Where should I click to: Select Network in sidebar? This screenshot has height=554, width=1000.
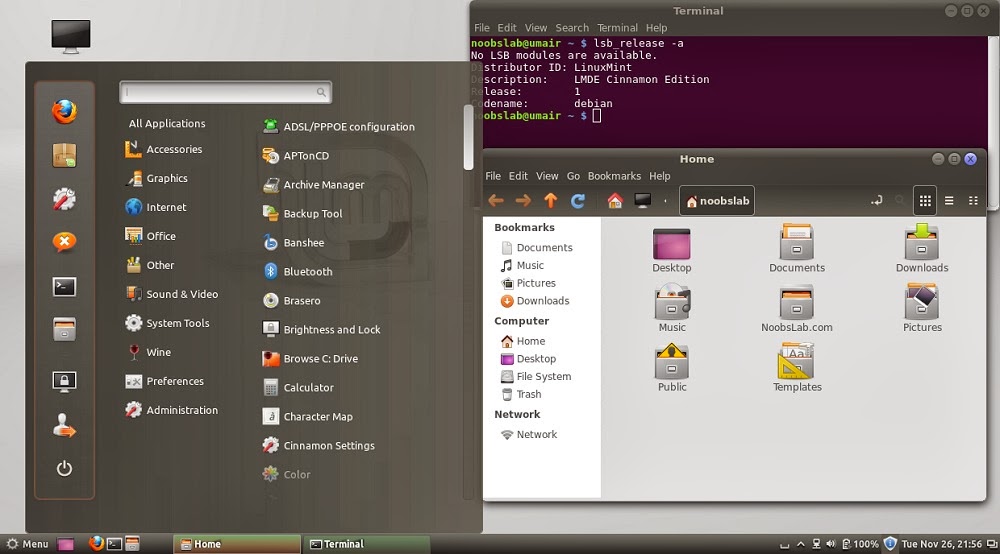529,435
